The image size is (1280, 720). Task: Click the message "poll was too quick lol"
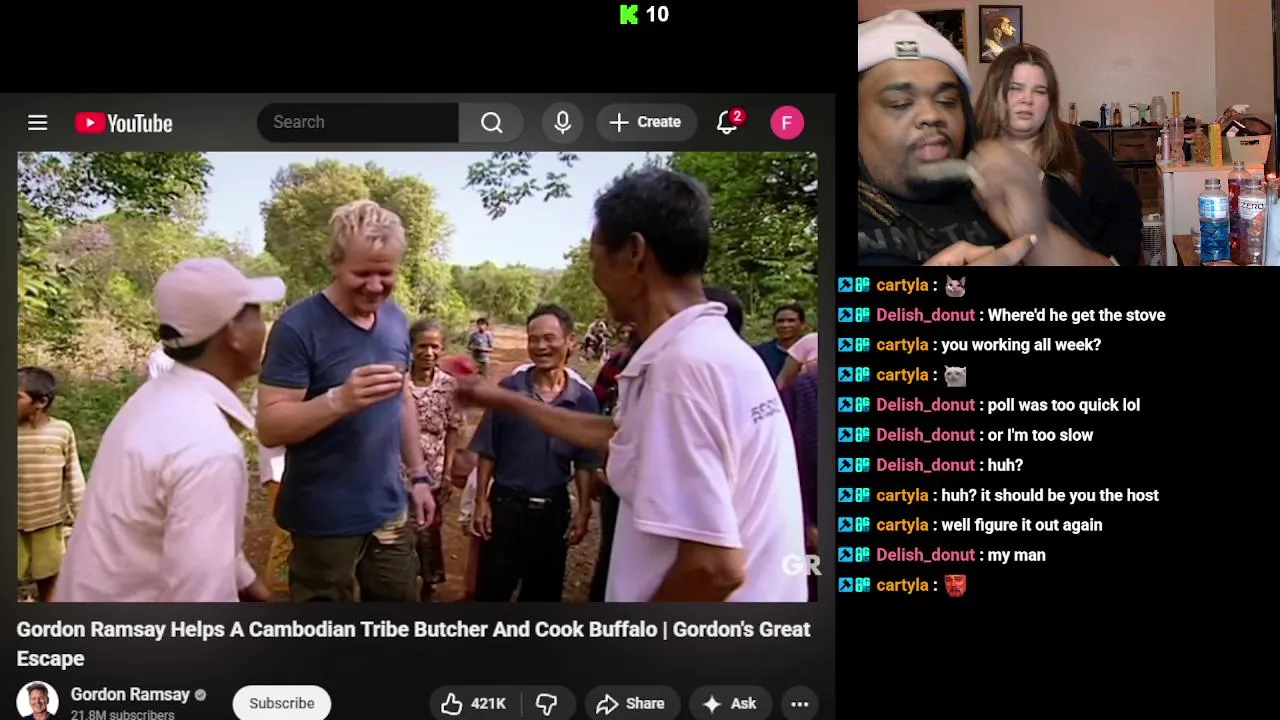pos(1063,405)
